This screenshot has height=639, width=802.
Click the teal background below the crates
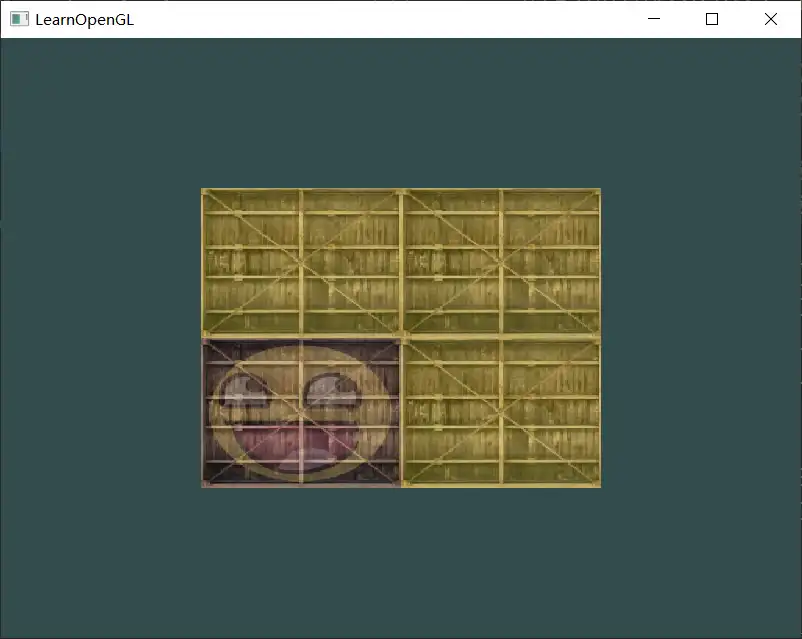400,560
